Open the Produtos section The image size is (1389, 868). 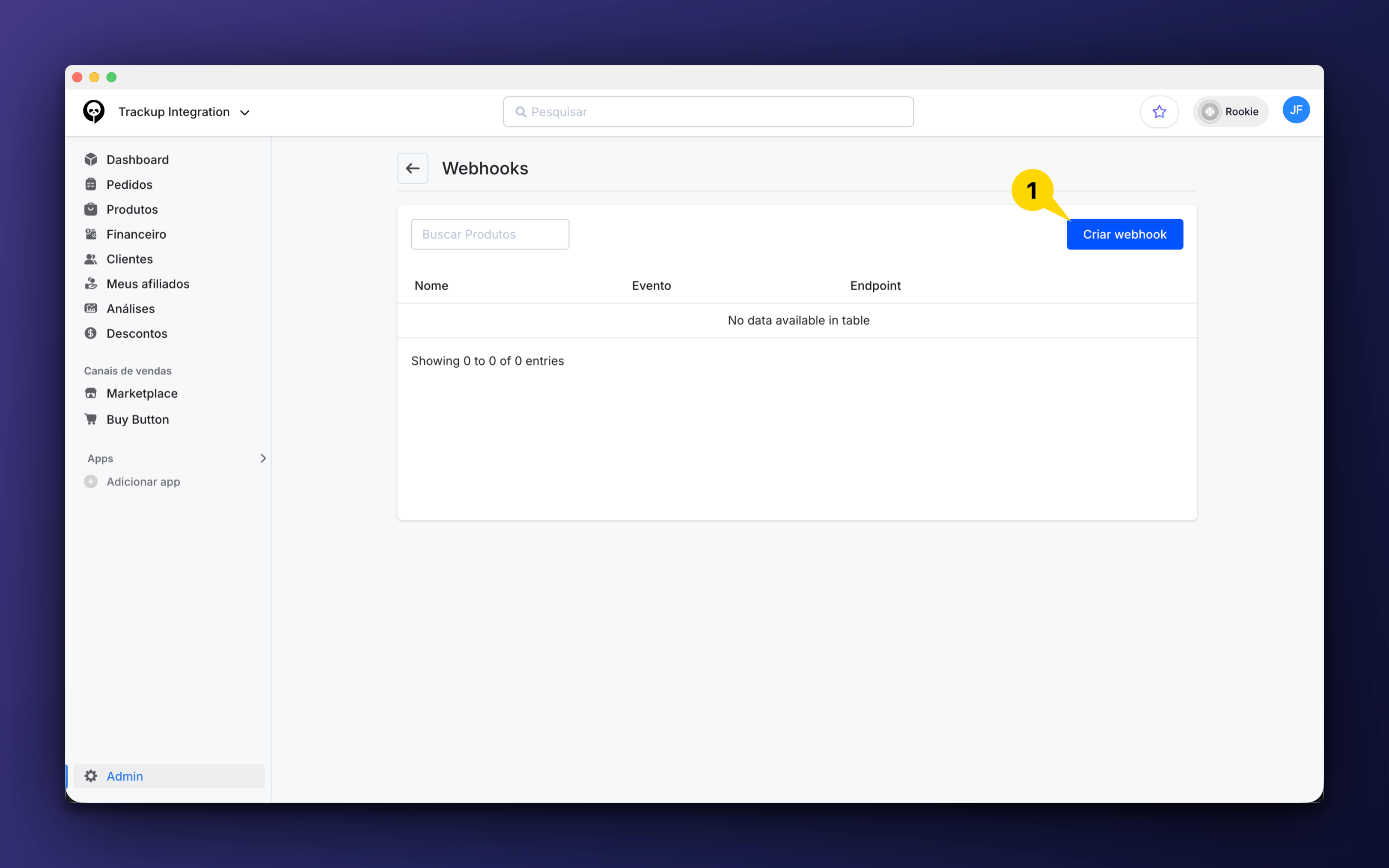[x=132, y=209]
